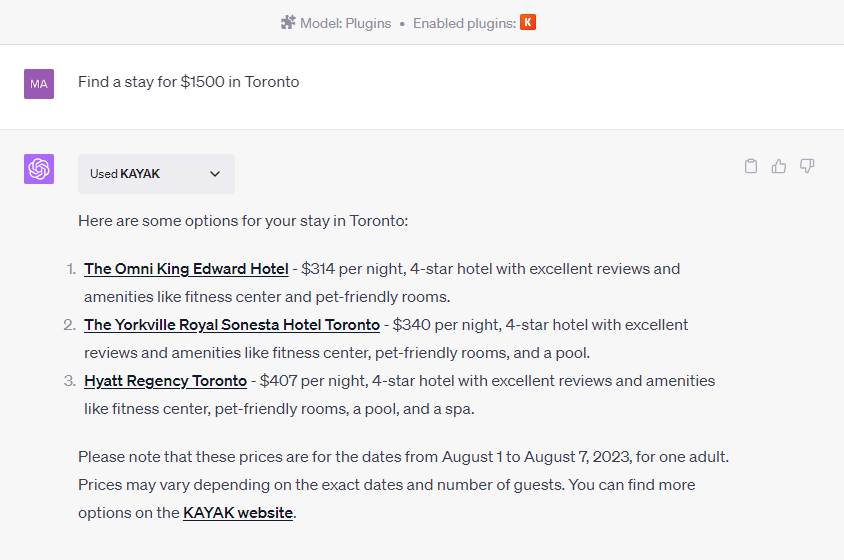Click the purple MA user avatar

coord(39,84)
